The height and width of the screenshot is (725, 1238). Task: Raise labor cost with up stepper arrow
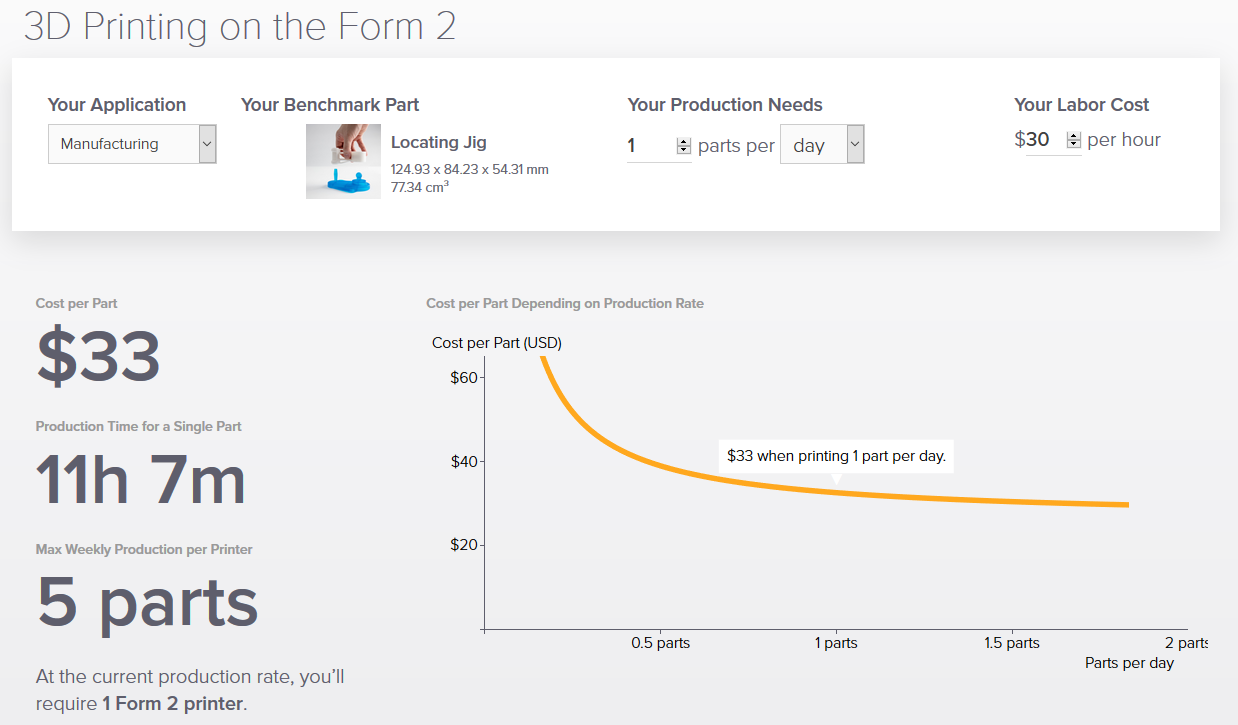1074,135
